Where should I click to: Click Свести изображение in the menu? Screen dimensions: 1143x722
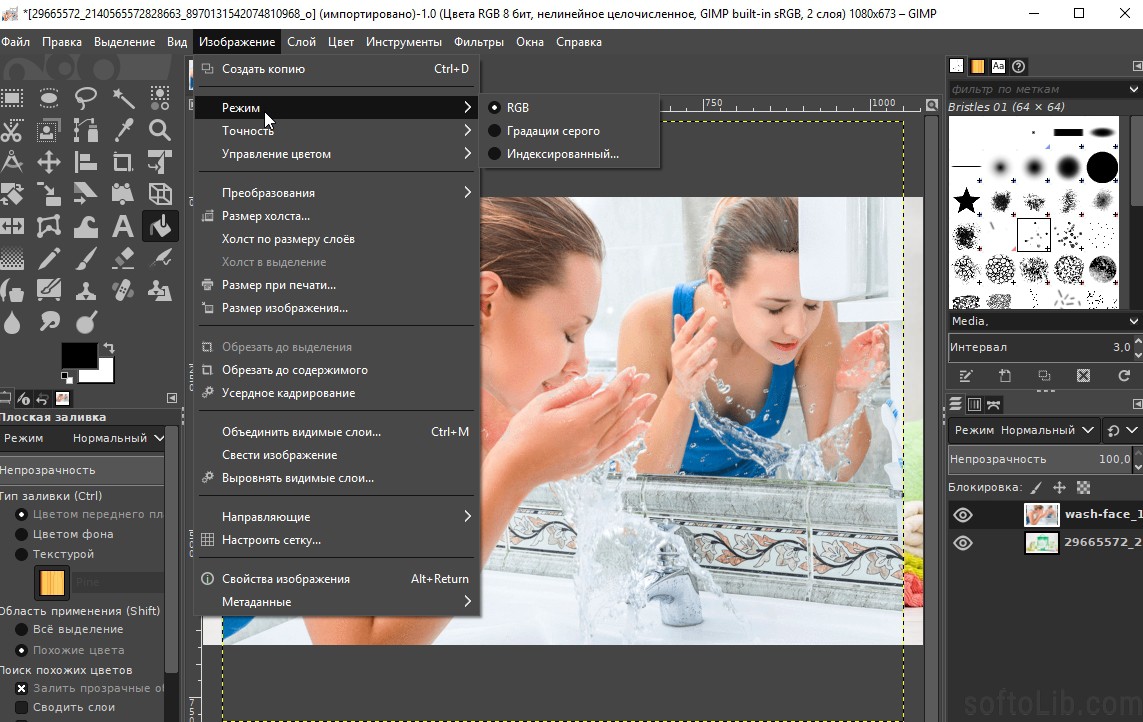337,454
